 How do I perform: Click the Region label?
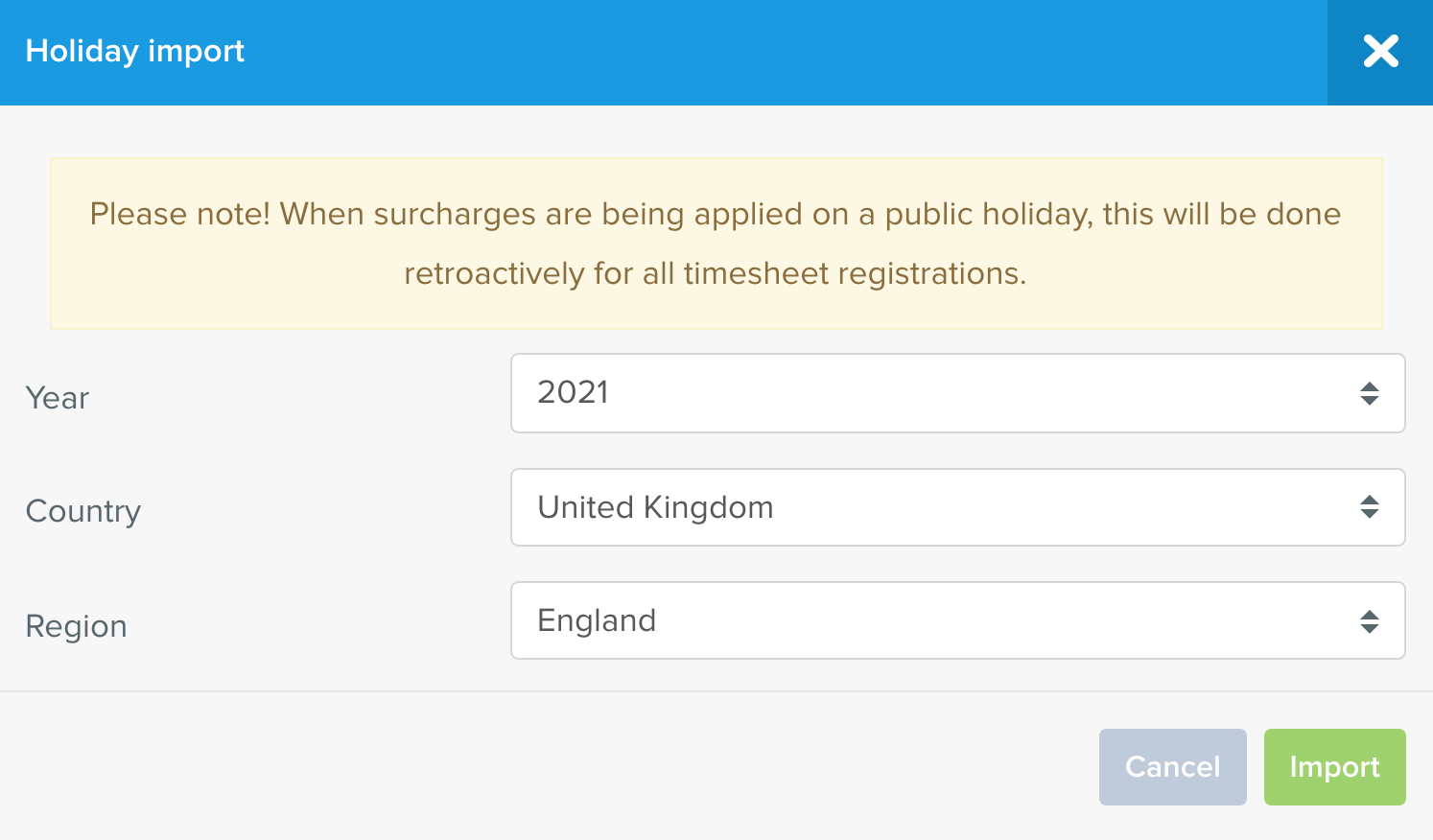(76, 625)
